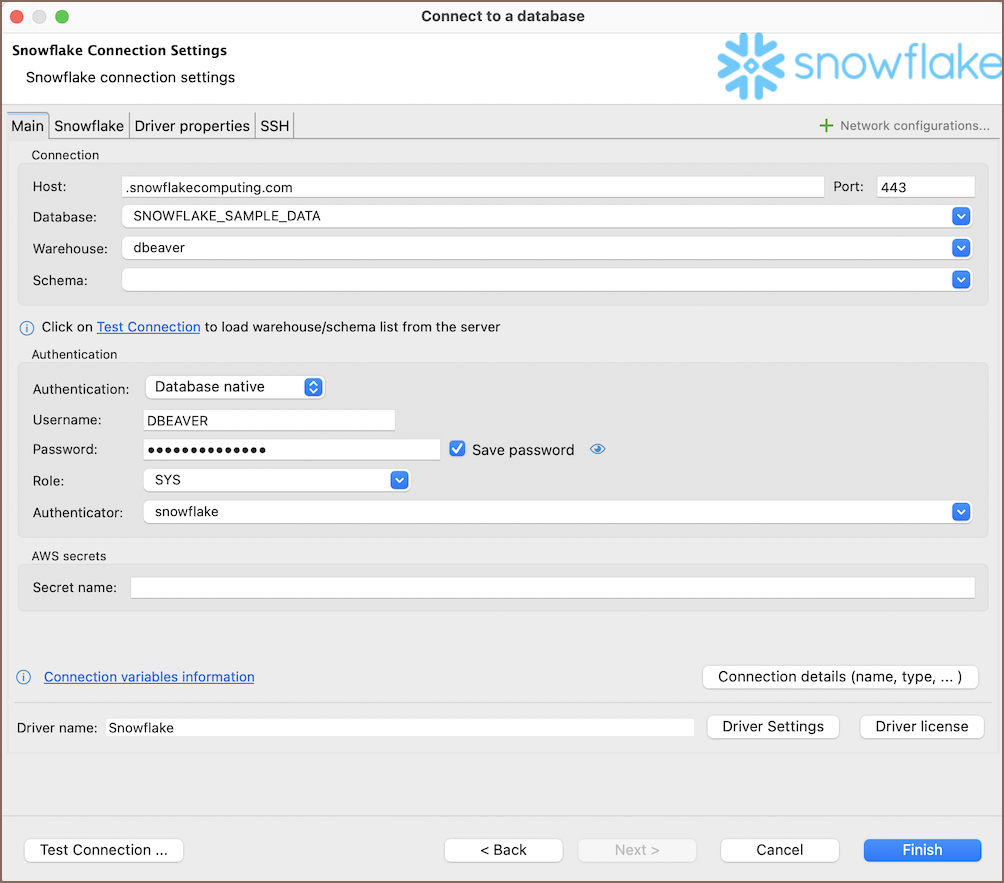Click the Test Connection button
Image resolution: width=1004 pixels, height=883 pixels.
click(x=104, y=850)
